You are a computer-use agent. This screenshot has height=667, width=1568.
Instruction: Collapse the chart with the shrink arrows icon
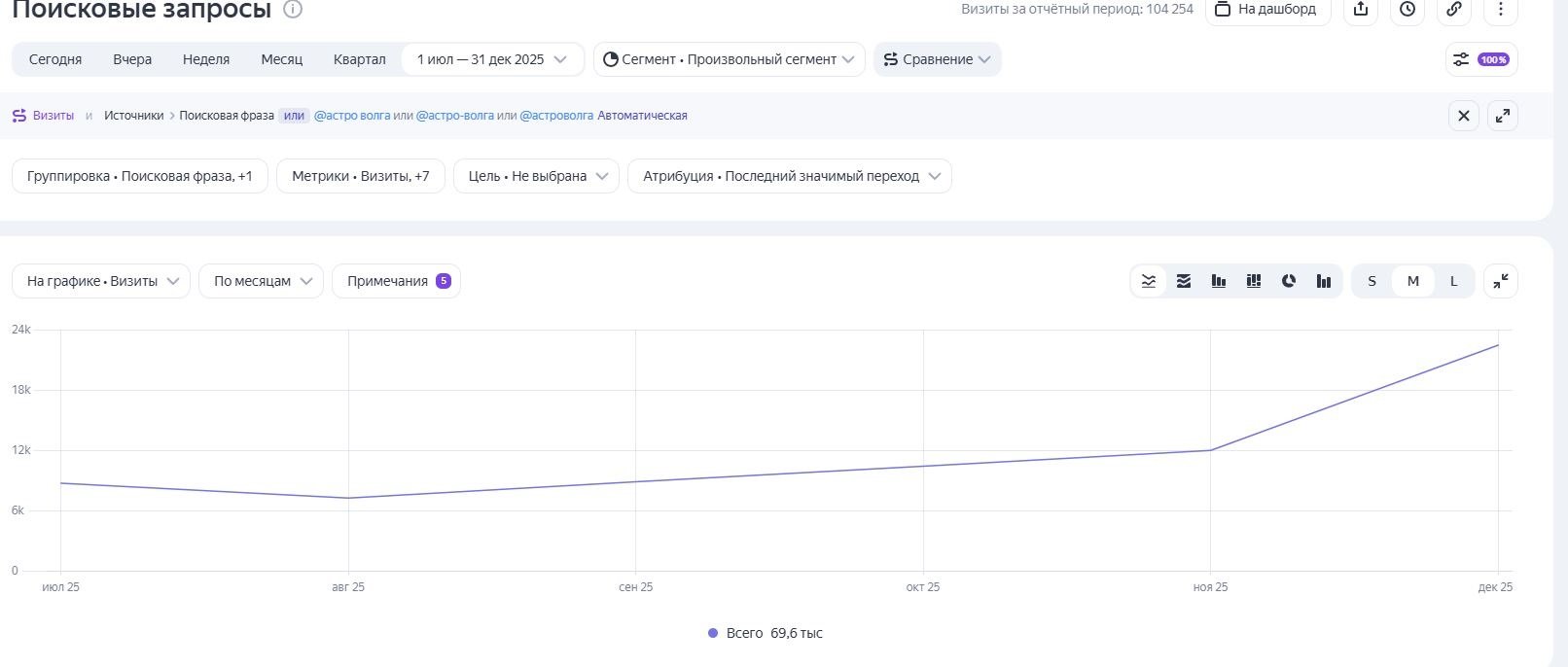coord(1501,281)
